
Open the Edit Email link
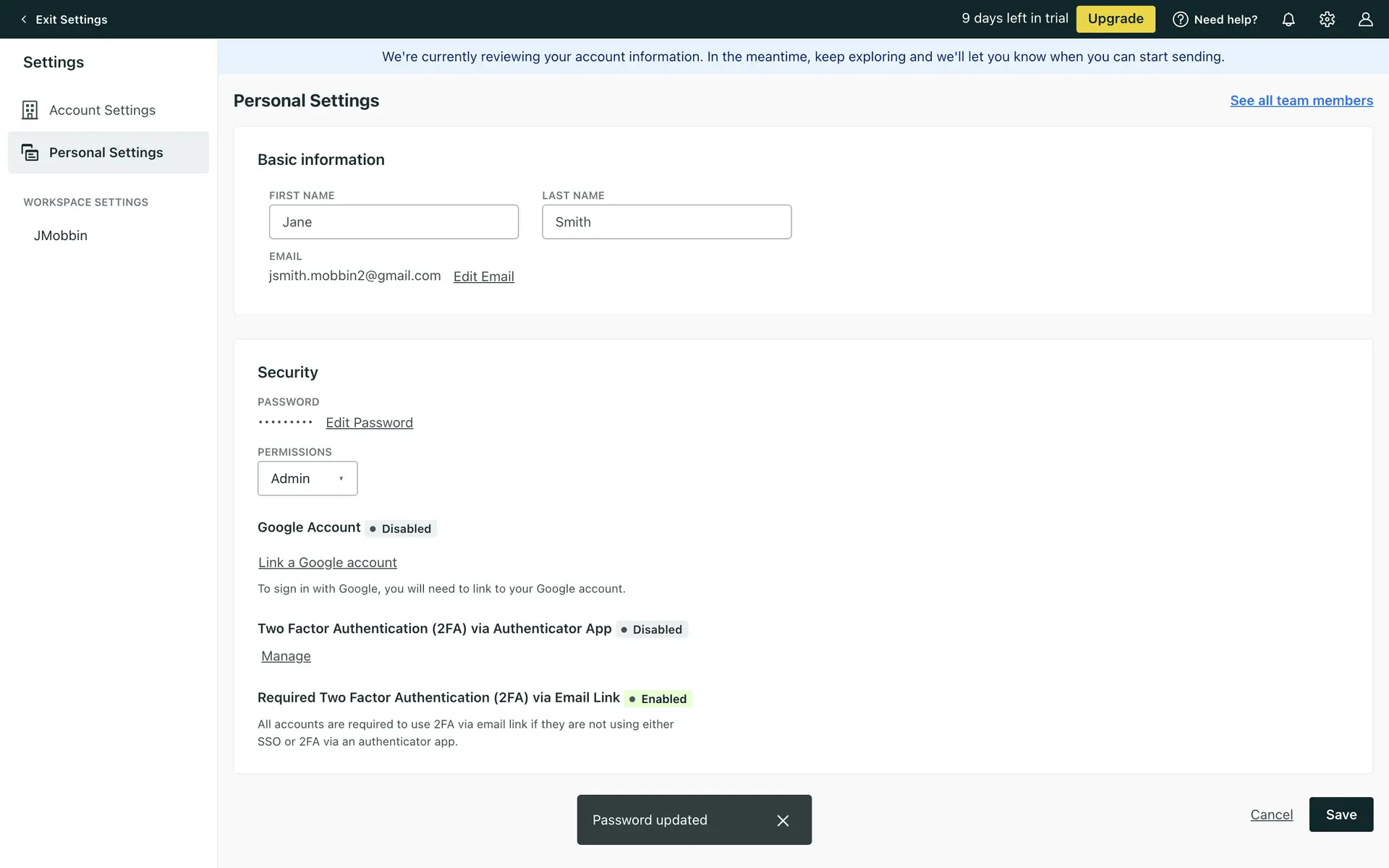pyautogui.click(x=483, y=276)
